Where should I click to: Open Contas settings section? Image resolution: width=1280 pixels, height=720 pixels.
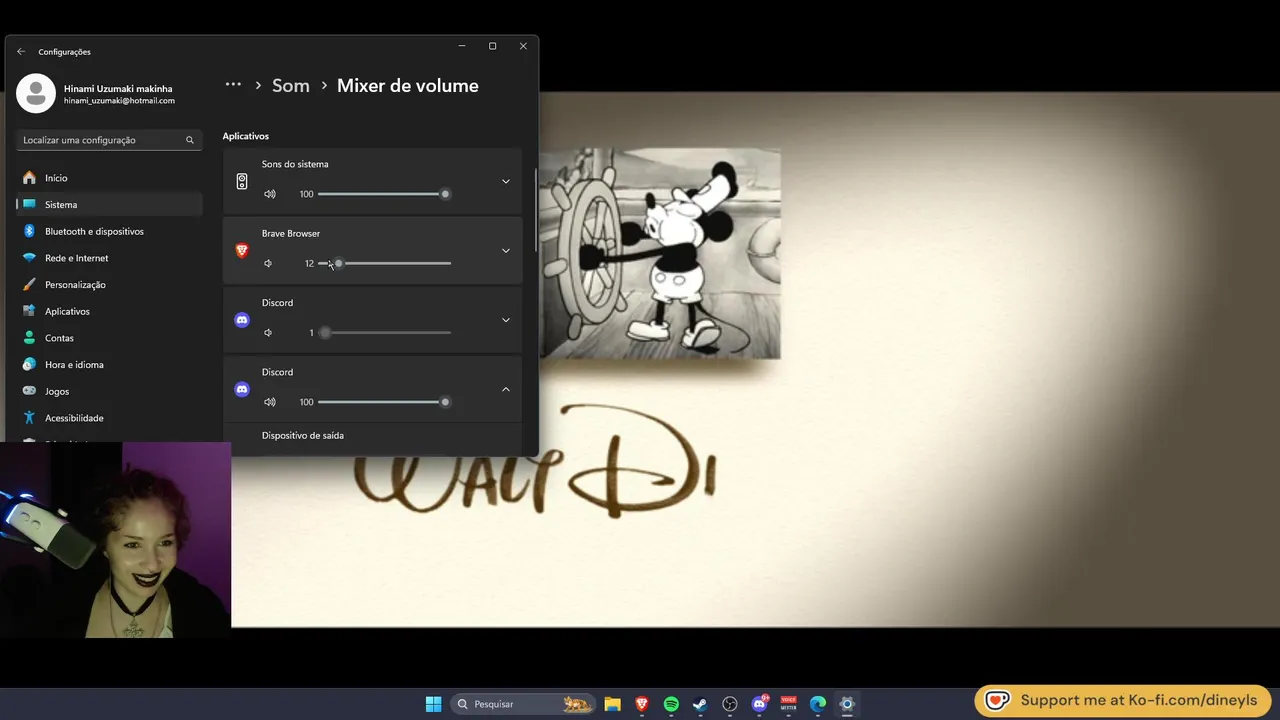pyautogui.click(x=109, y=338)
